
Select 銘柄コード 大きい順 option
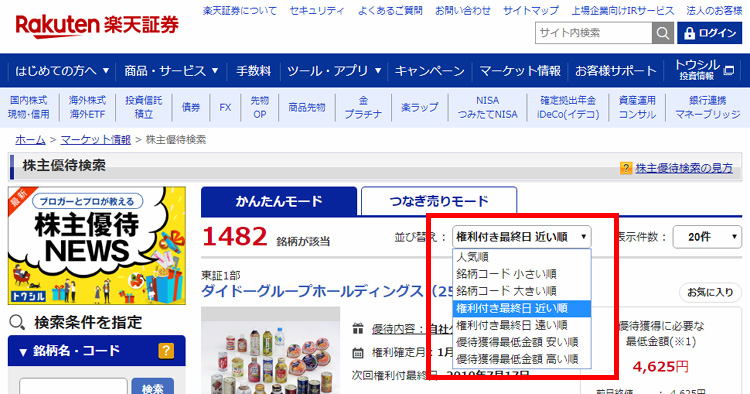click(x=521, y=291)
